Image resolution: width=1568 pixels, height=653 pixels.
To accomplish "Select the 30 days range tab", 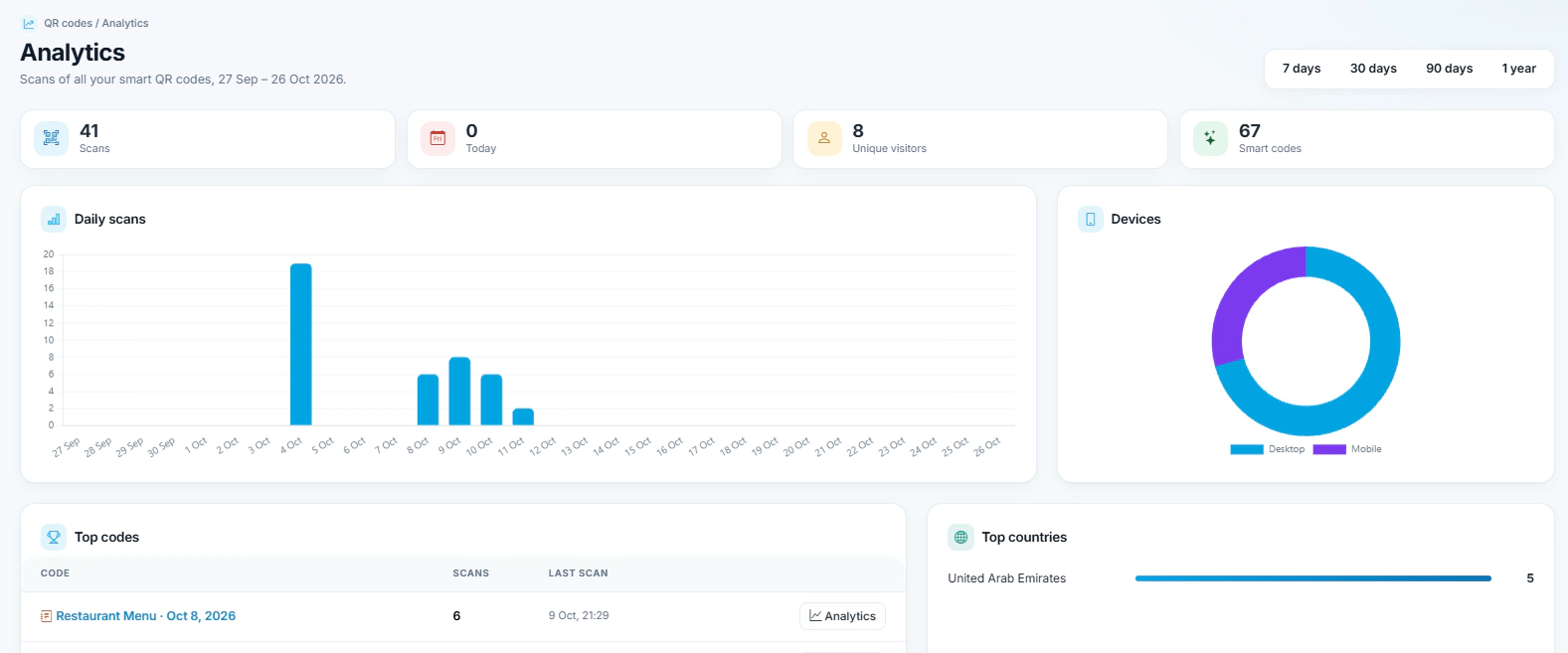I will click(1373, 69).
